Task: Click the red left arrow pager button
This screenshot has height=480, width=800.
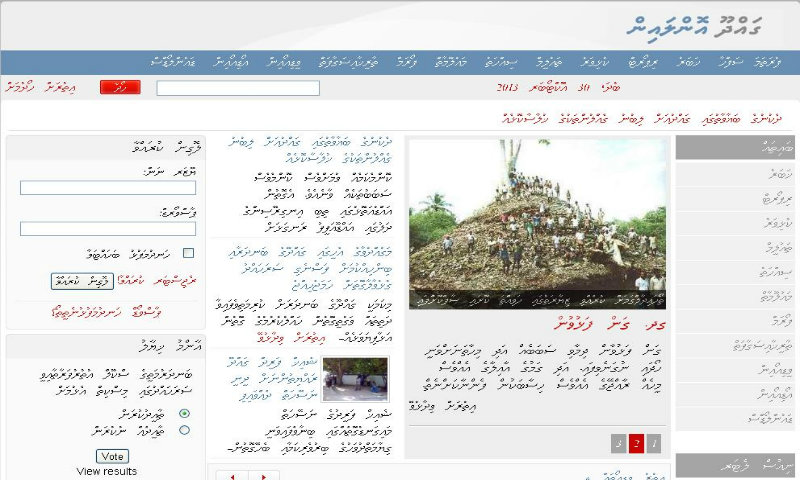Action: pyautogui.click(x=232, y=475)
